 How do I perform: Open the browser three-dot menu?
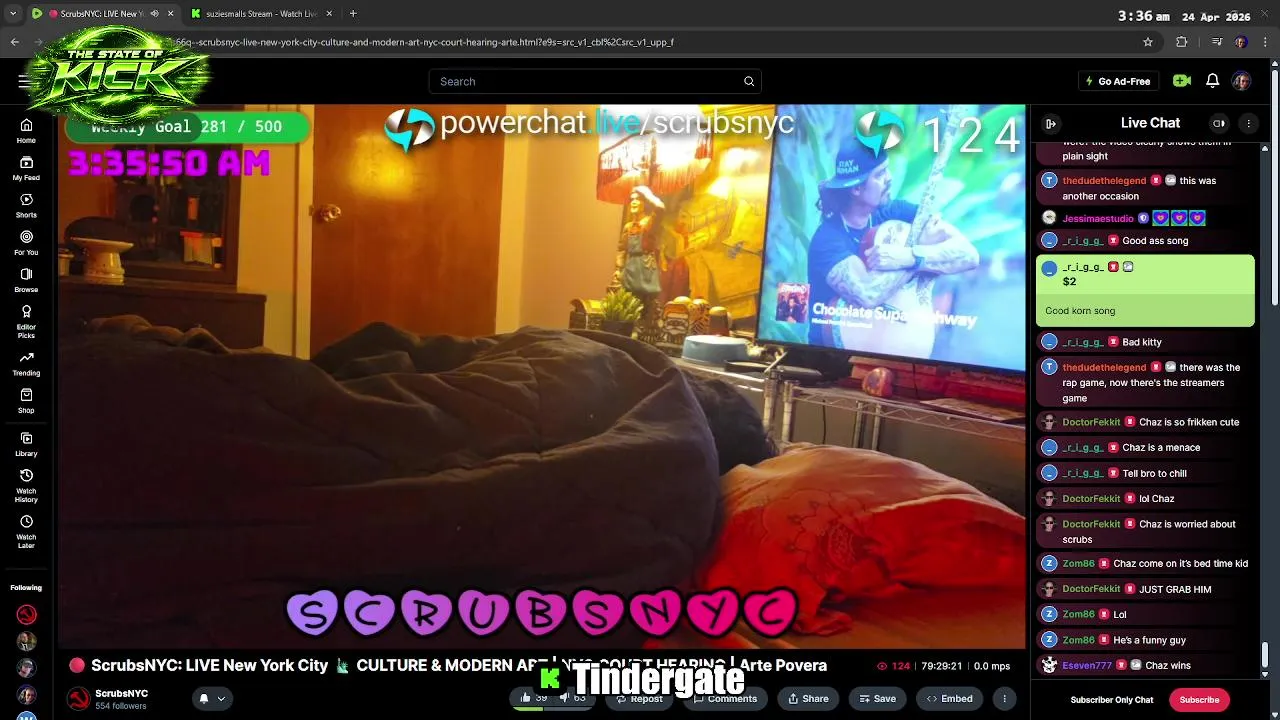tap(1264, 42)
